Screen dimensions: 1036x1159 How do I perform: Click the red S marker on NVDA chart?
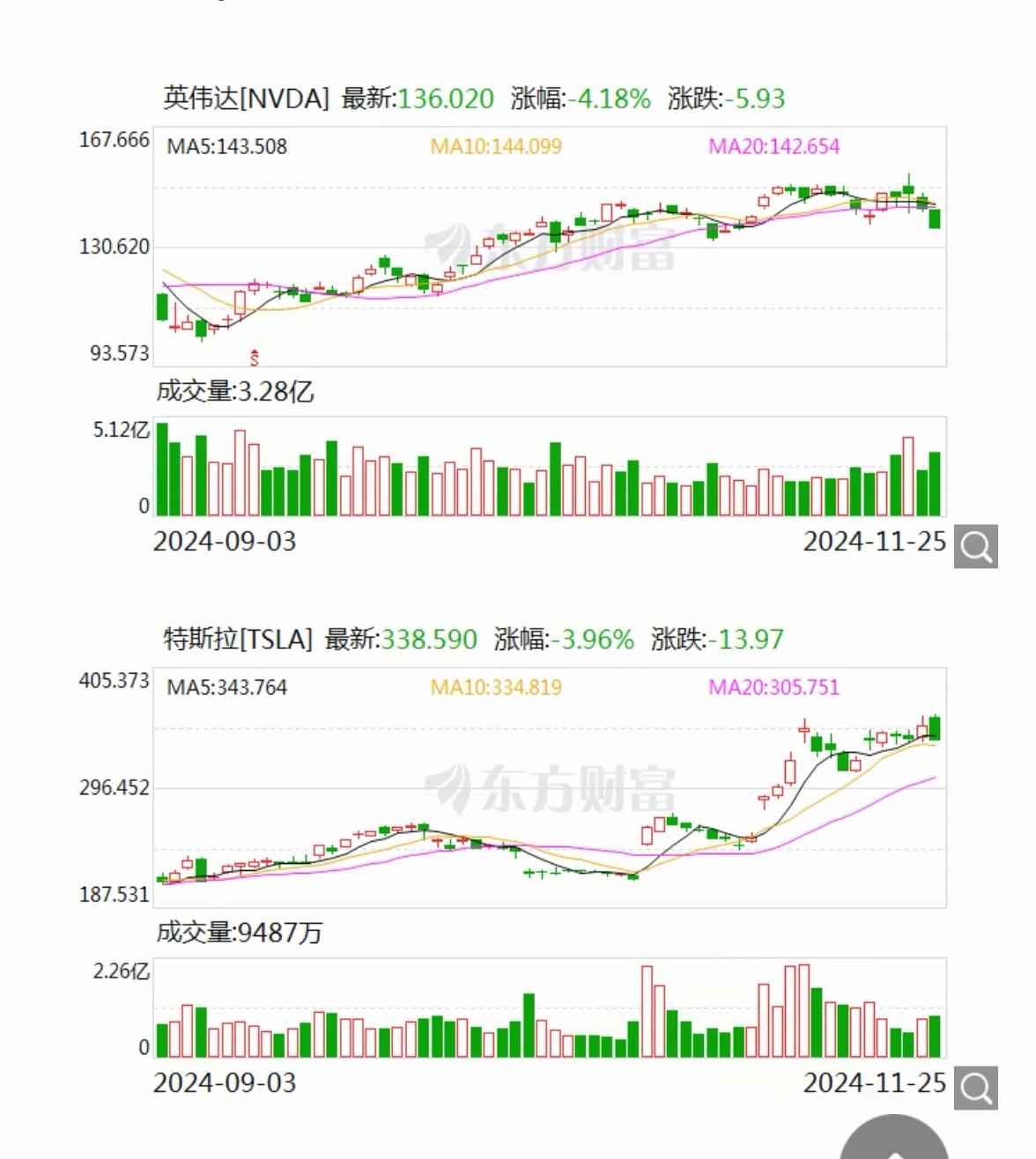tap(255, 357)
